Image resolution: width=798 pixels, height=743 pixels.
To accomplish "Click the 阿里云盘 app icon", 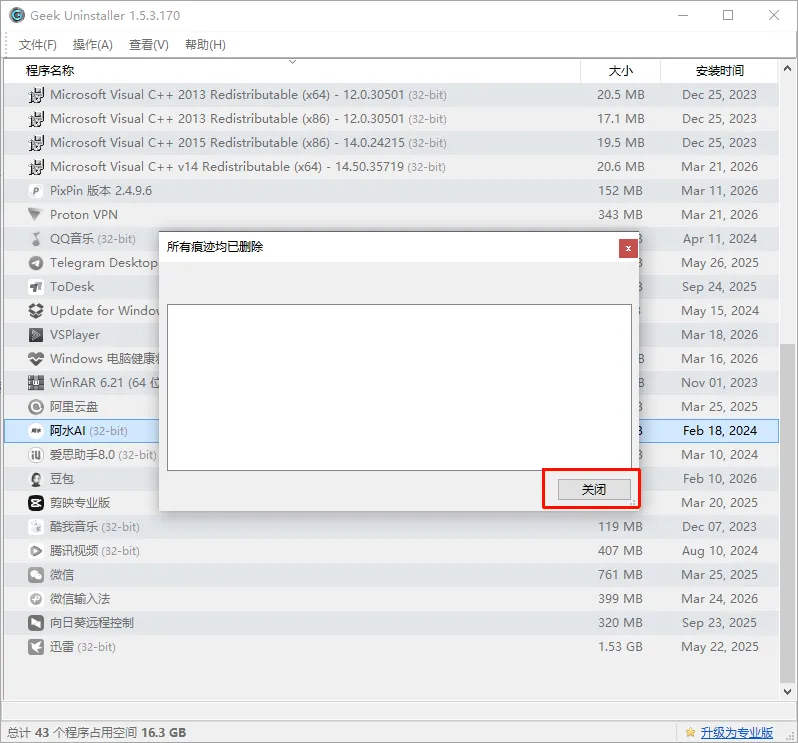I will pyautogui.click(x=36, y=407).
